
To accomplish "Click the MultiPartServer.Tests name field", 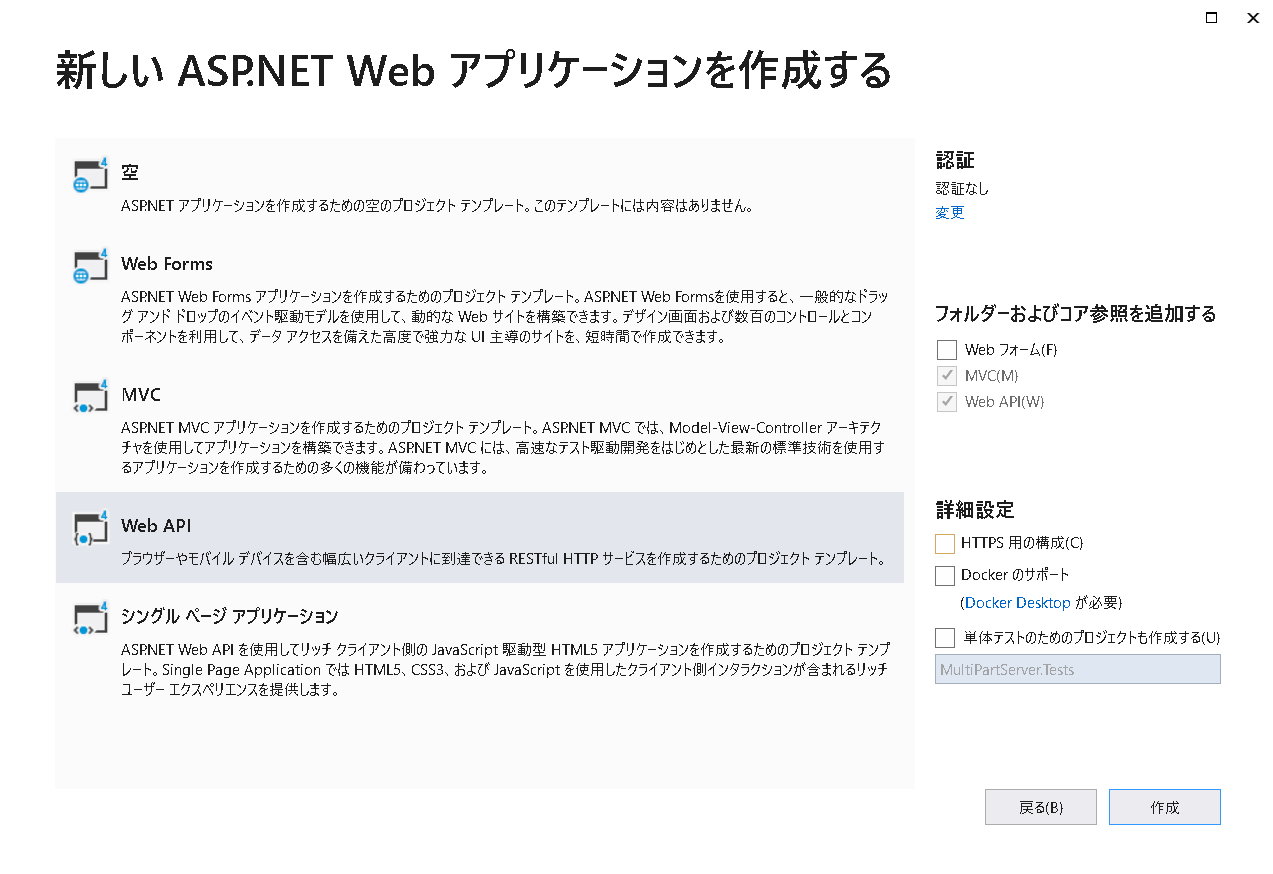I will (x=1078, y=669).
